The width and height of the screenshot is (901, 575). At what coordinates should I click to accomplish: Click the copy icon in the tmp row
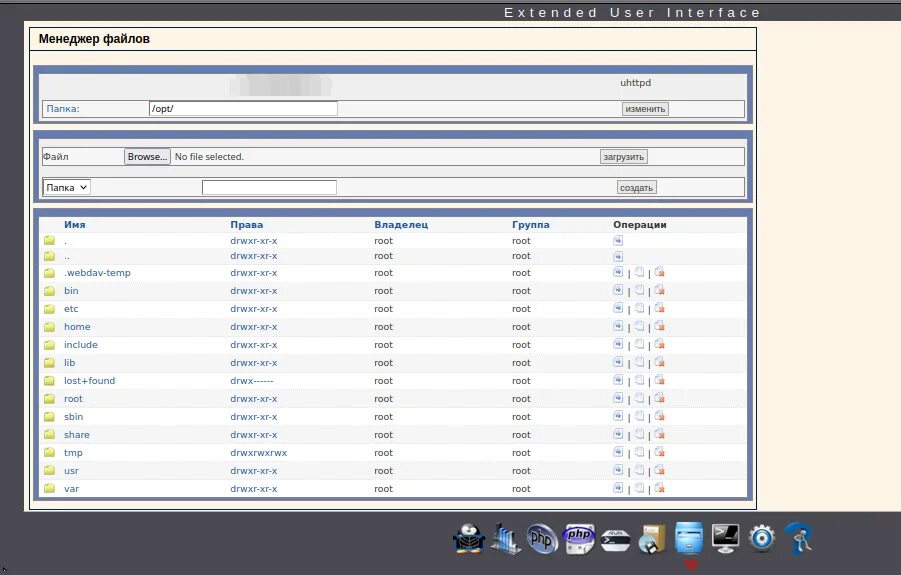[x=639, y=452]
